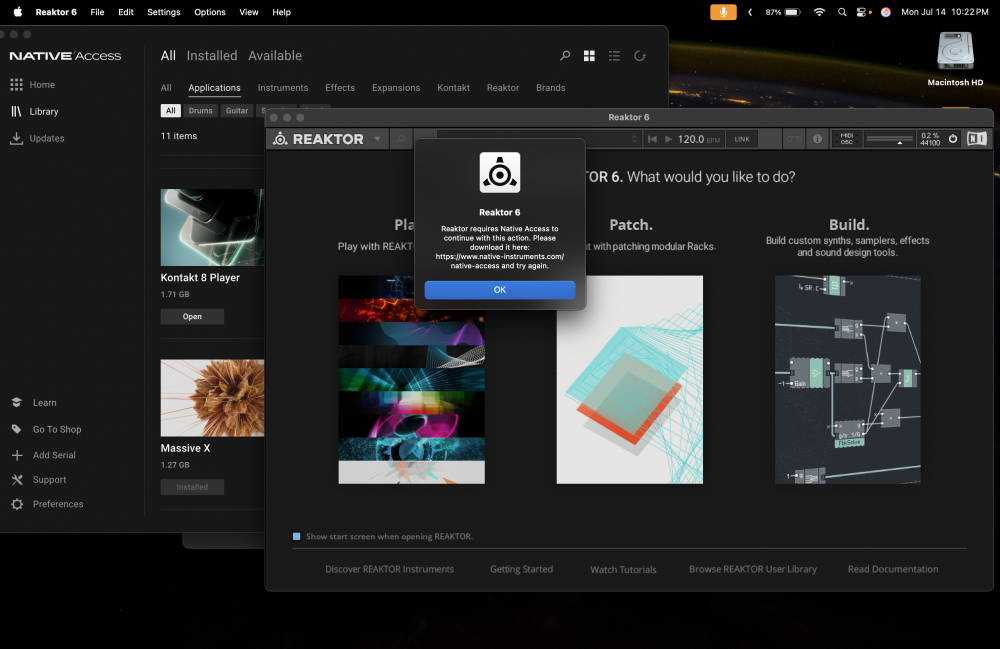Click the Reaktor master level slider
This screenshot has height=649, width=1000.
(x=890, y=139)
